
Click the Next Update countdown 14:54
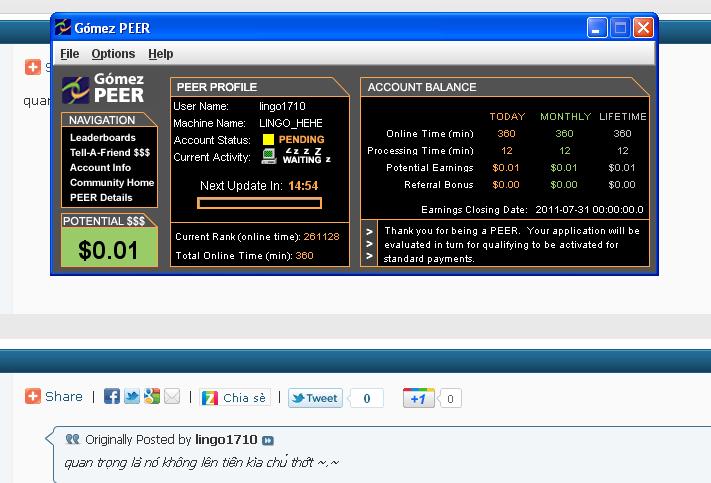pyautogui.click(x=303, y=185)
